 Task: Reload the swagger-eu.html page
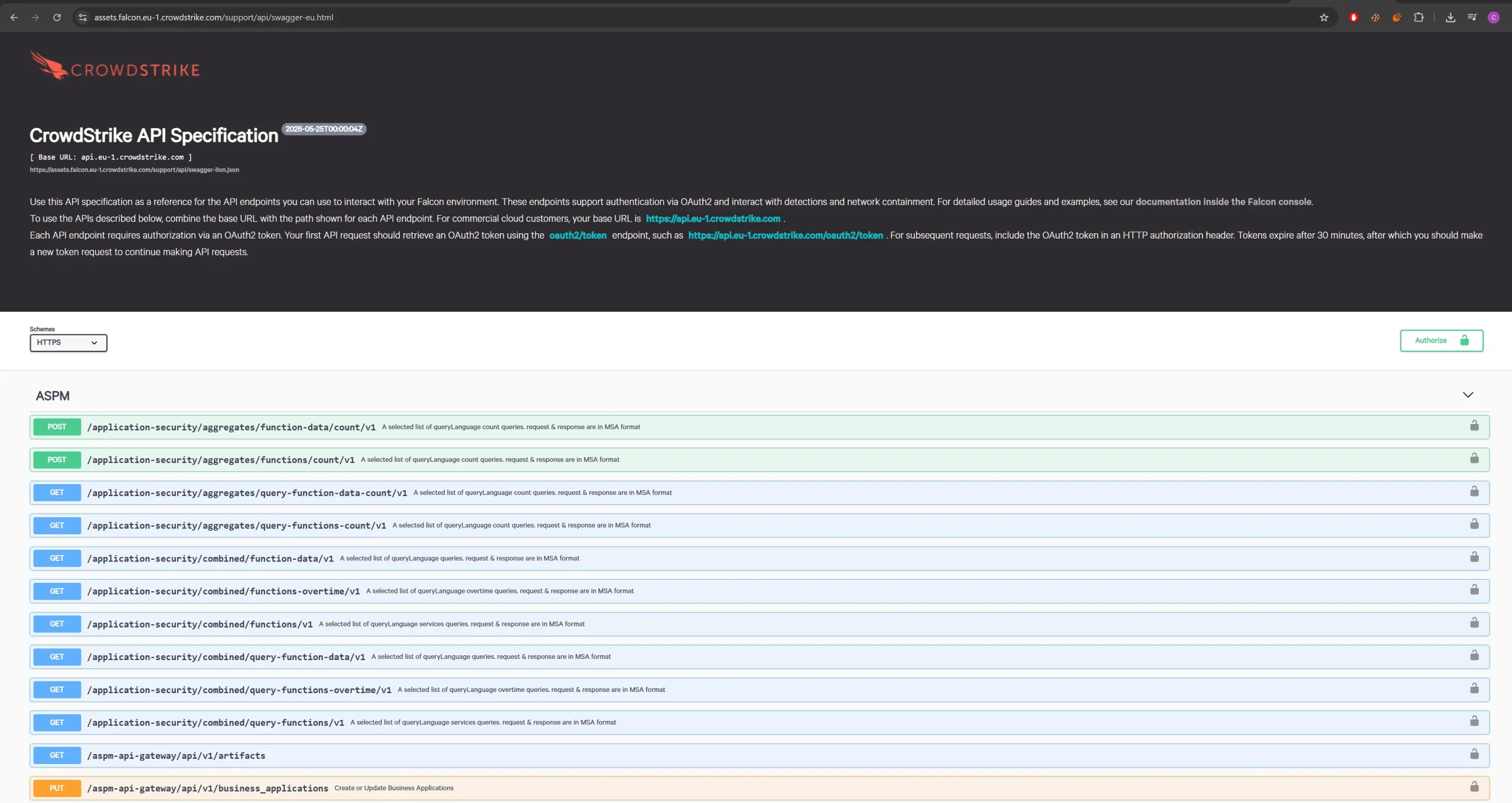57,18
